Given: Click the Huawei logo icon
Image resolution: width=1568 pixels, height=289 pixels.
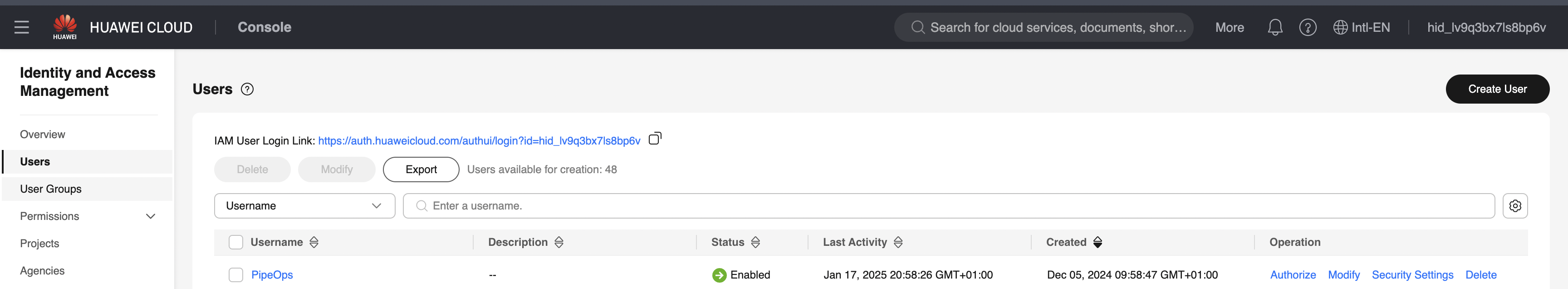Looking at the screenshot, I should (64, 27).
